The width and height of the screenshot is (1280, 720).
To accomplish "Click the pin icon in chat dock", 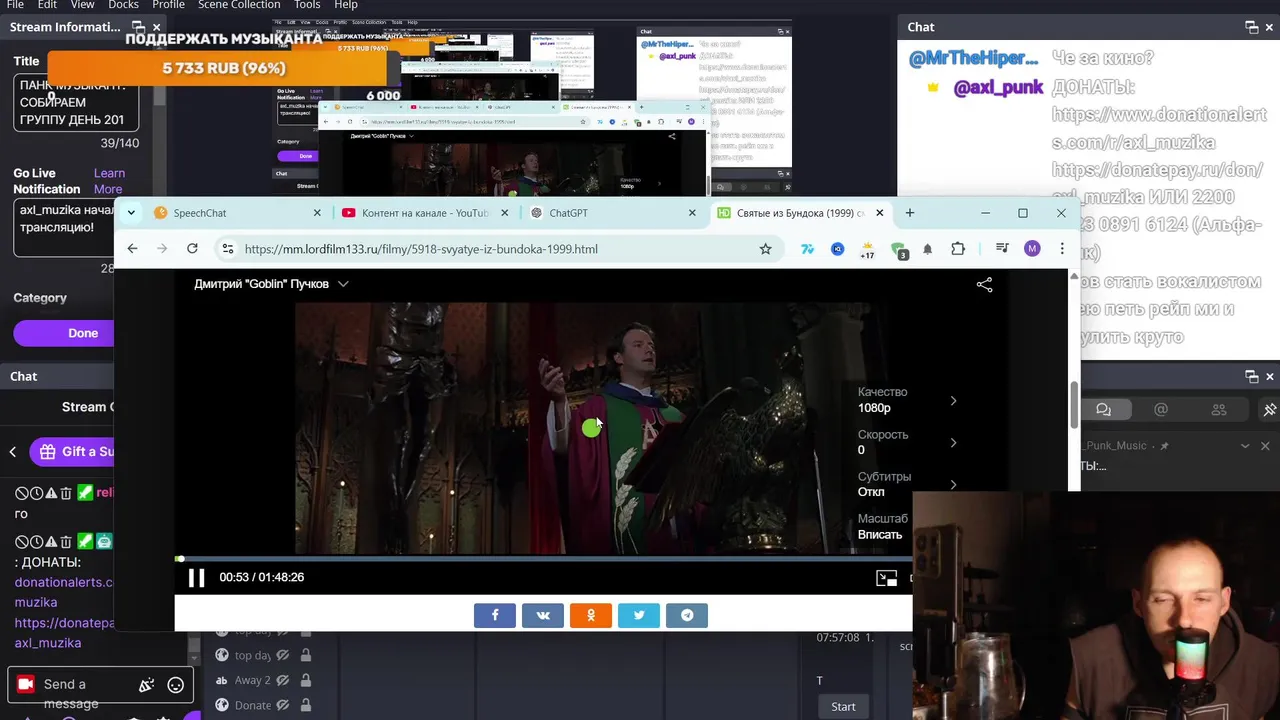I will pyautogui.click(x=1270, y=409).
